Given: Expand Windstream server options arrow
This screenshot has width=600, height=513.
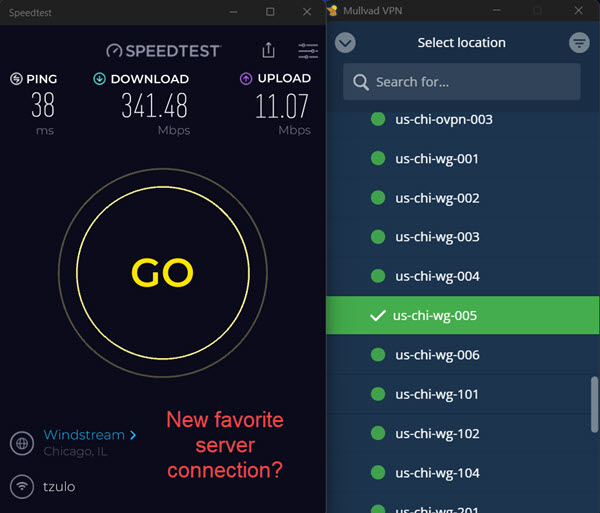Looking at the screenshot, I should tap(133, 436).
